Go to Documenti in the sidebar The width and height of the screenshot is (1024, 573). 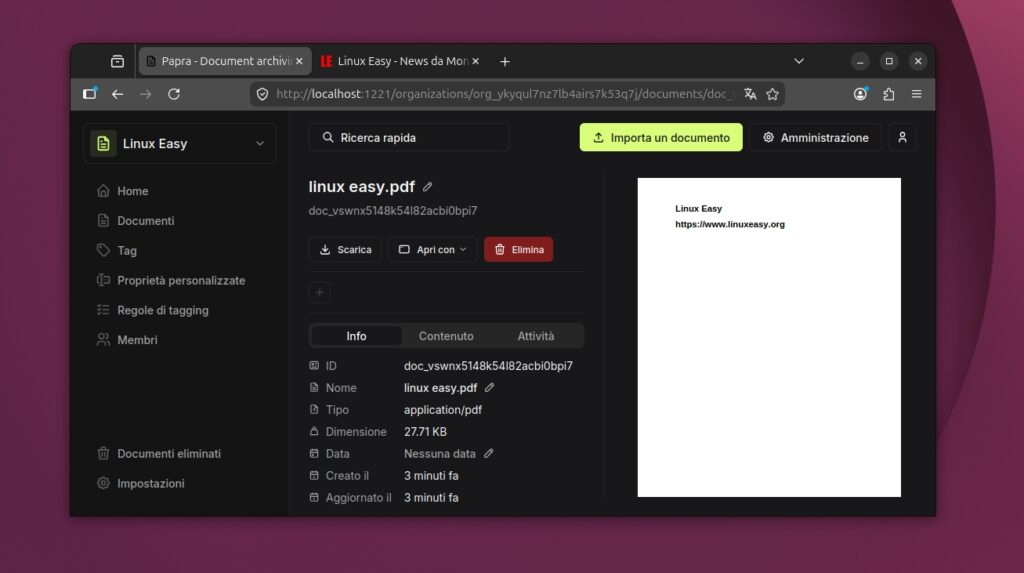[x=136, y=221]
